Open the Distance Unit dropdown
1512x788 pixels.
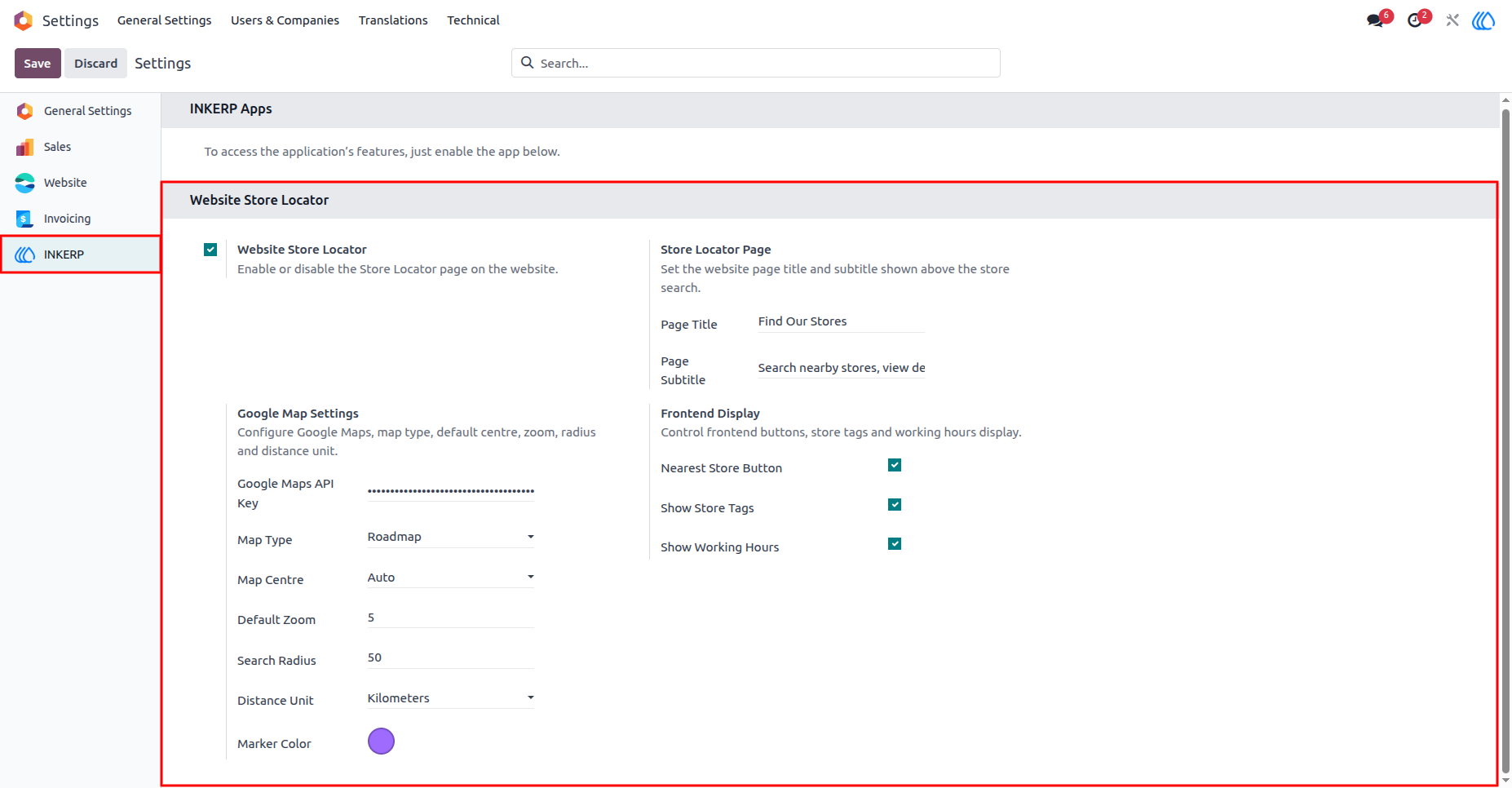[451, 698]
